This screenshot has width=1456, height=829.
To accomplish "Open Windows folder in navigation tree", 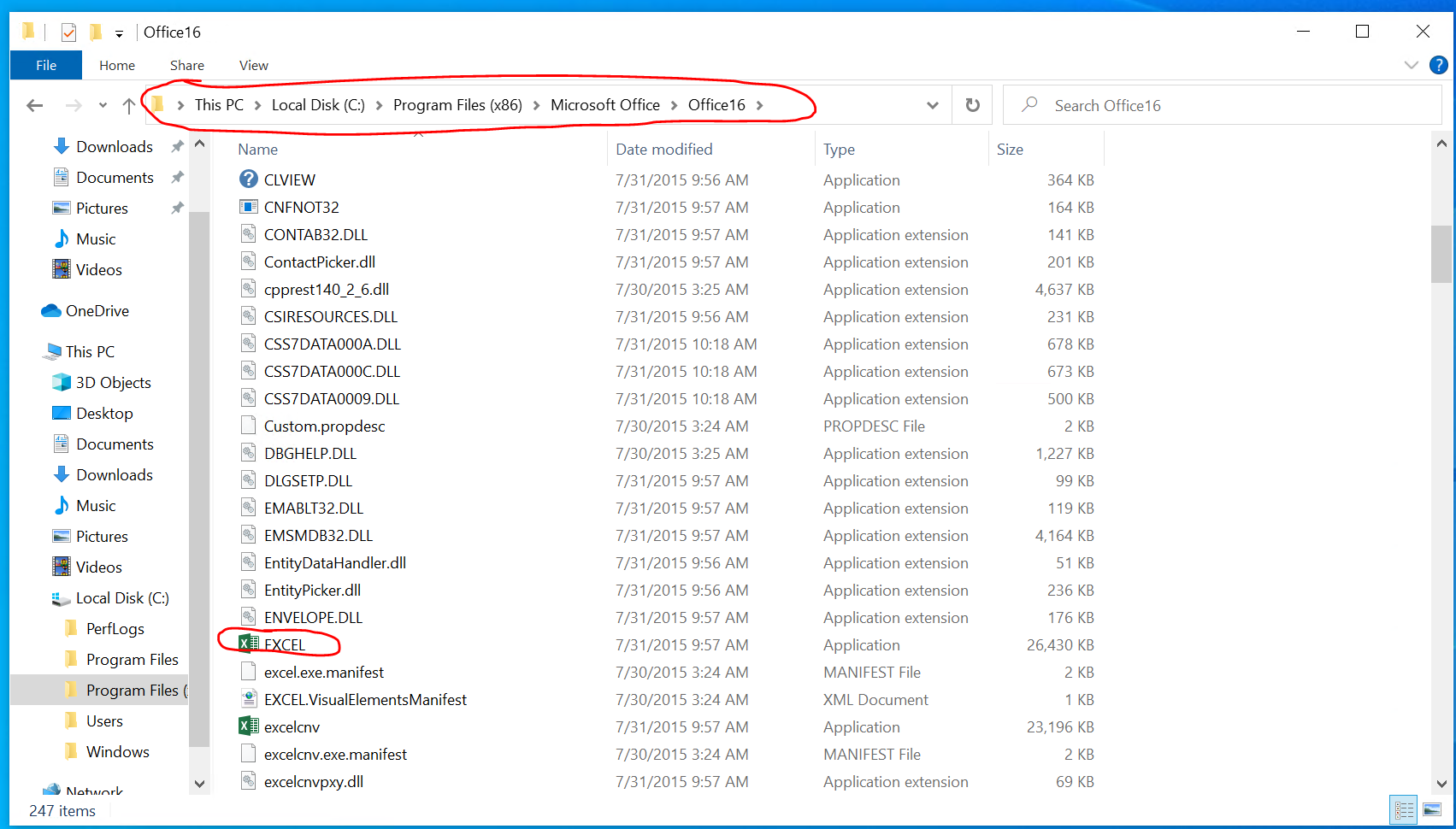I will click(117, 751).
